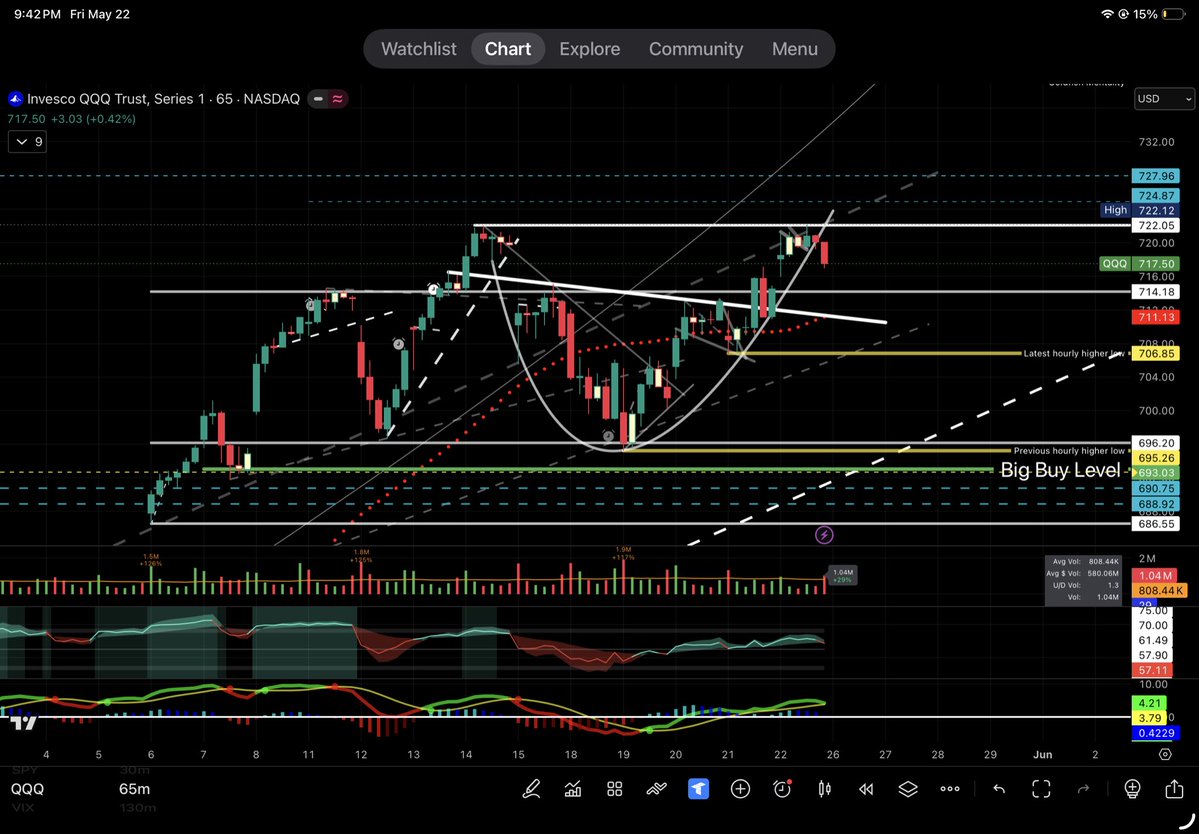Tap Invesco QQQ Trust symbol title
The width and height of the screenshot is (1199, 834).
click(x=164, y=99)
